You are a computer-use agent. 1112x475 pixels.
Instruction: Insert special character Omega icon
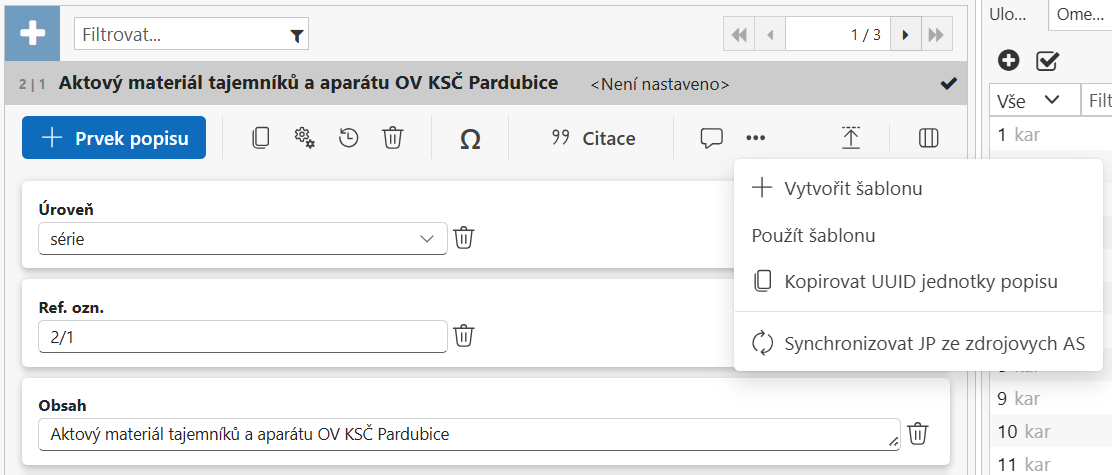coord(470,139)
